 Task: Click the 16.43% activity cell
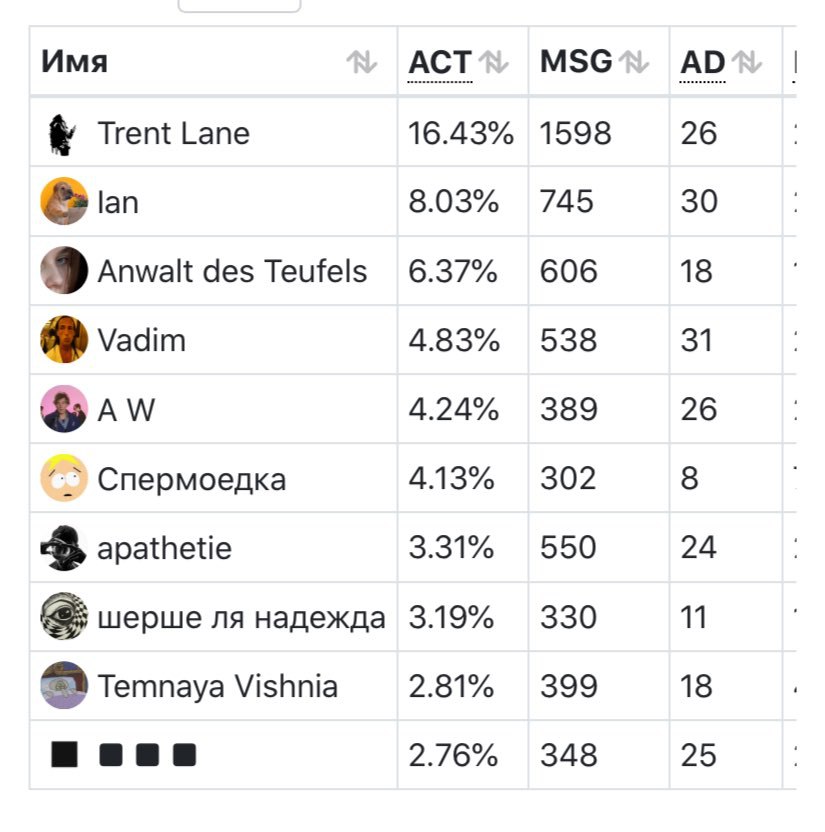tap(461, 133)
